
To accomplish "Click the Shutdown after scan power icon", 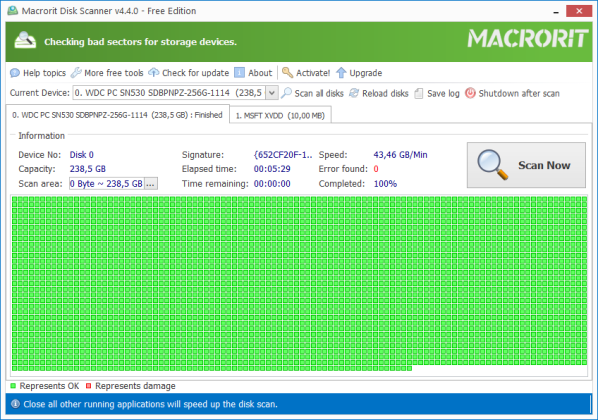I will (470, 93).
